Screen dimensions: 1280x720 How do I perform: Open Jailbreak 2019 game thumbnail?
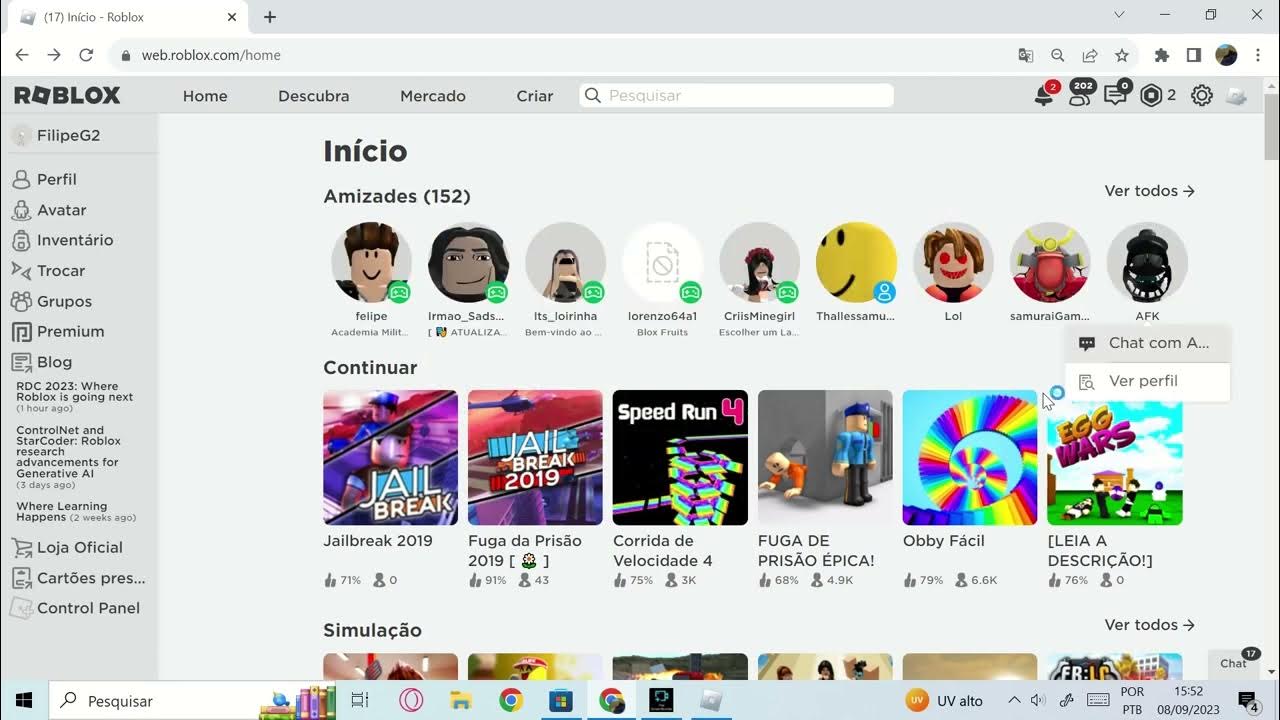coord(390,458)
